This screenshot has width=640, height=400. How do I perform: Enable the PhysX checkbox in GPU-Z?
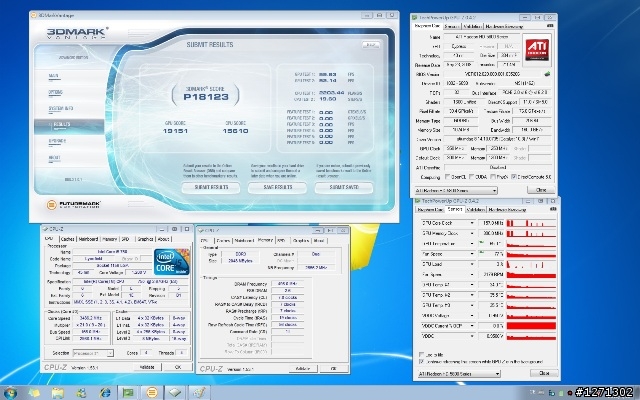pyautogui.click(x=493, y=177)
